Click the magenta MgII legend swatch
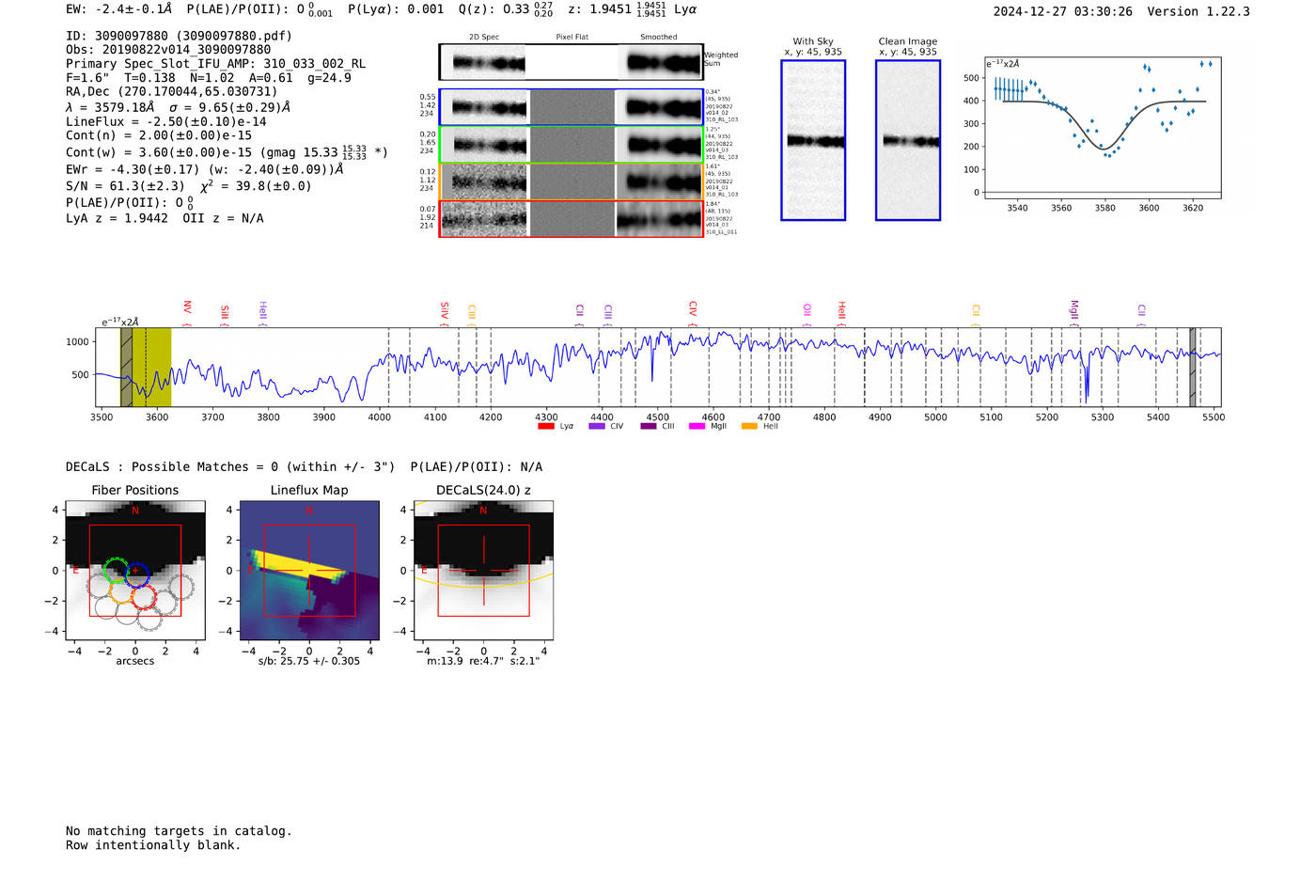 click(697, 427)
